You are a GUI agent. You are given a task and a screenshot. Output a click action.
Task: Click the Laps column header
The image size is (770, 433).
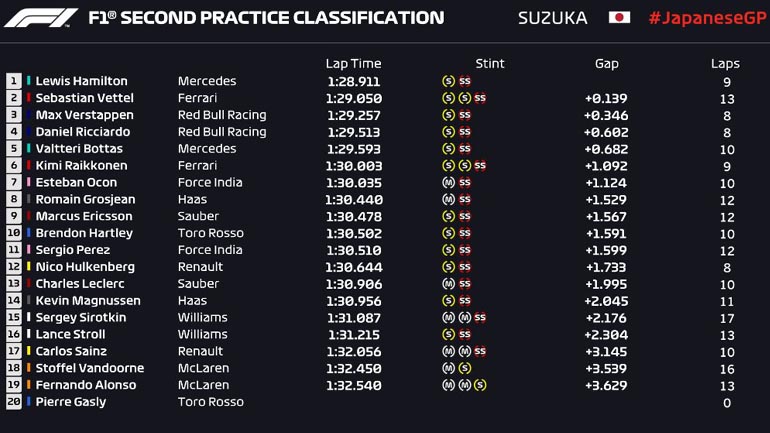(725, 63)
